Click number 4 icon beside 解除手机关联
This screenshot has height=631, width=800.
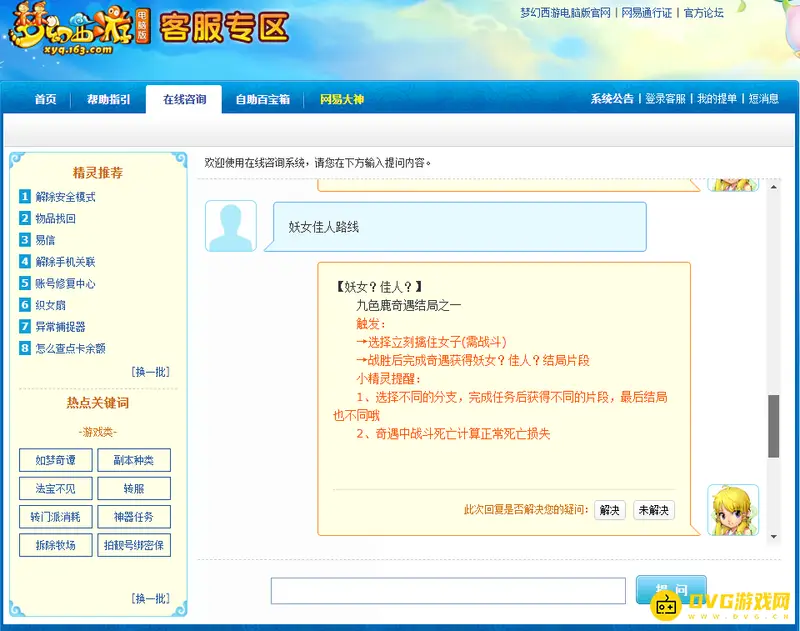tap(24, 262)
